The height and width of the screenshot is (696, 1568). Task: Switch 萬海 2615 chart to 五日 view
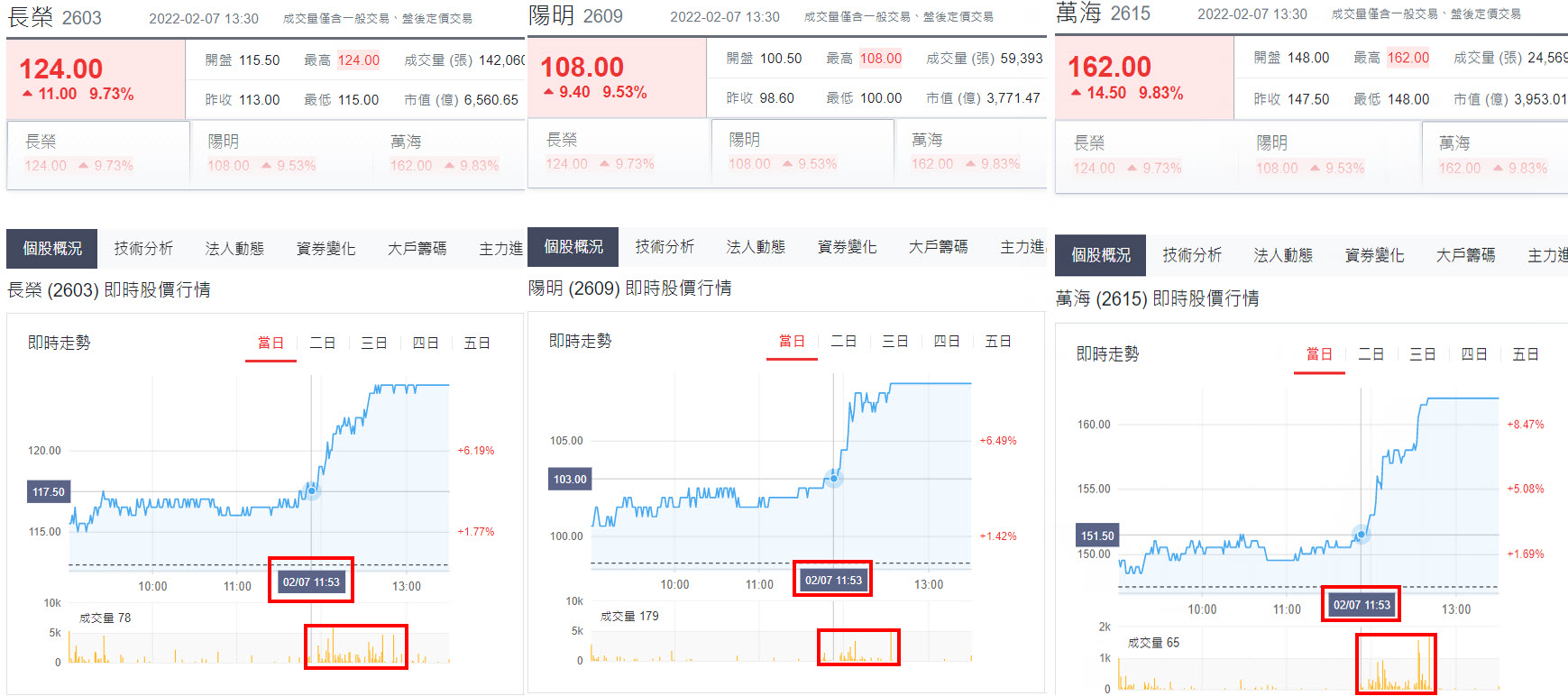[x=1525, y=355]
